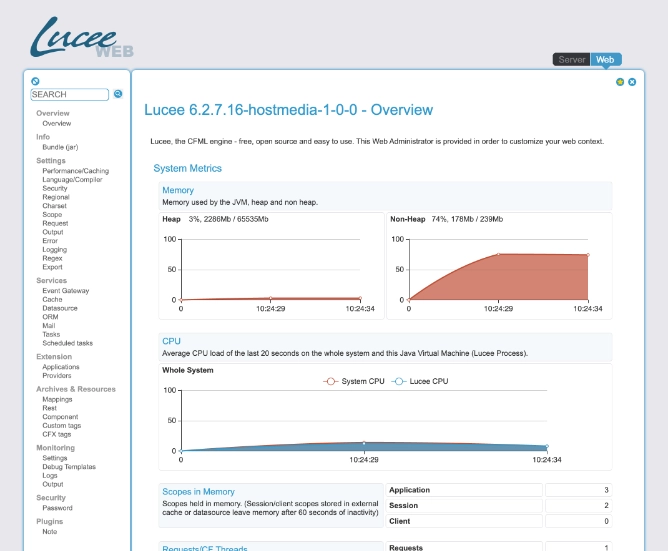The width and height of the screenshot is (668, 551).
Task: Click the blue circle icon above search field
Action: point(35,81)
